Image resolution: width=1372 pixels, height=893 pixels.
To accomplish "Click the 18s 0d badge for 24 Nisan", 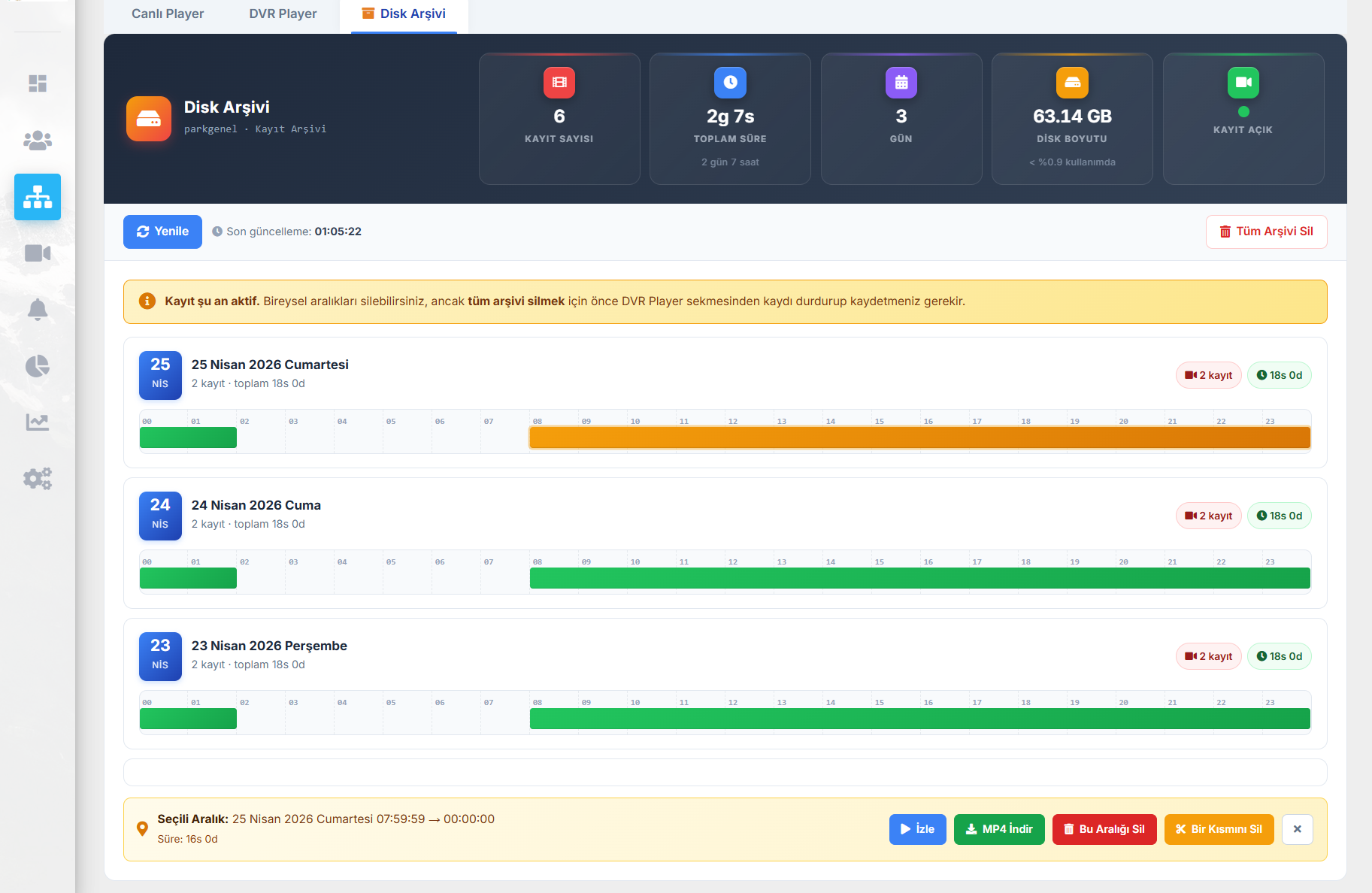I will 1279,516.
